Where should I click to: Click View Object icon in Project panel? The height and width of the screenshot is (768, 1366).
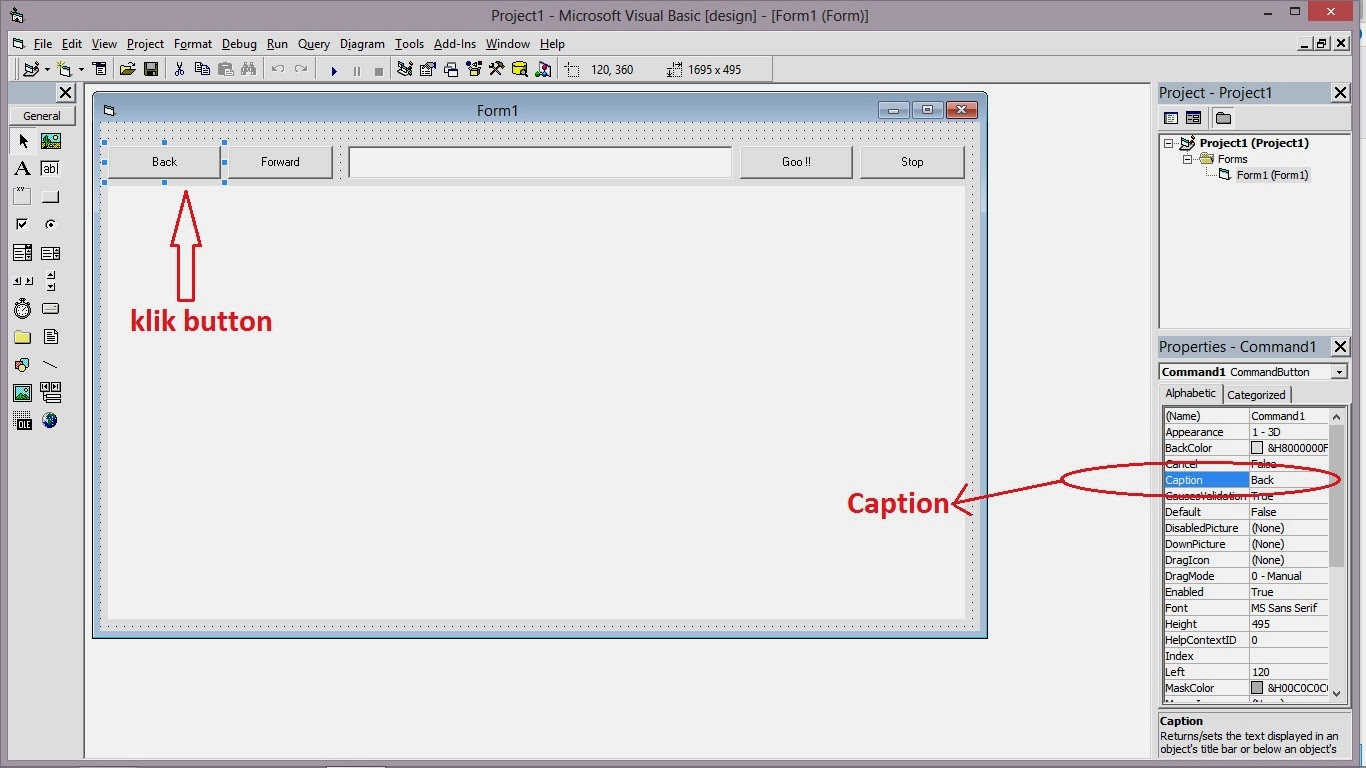click(1193, 118)
